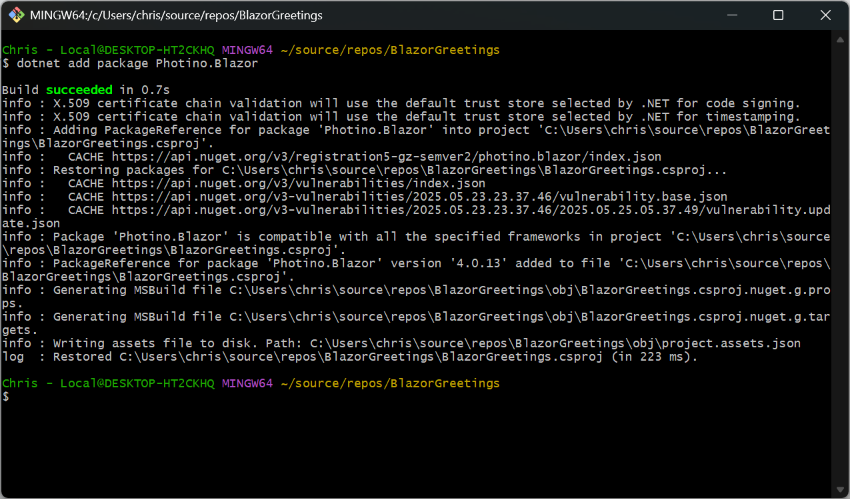The height and width of the screenshot is (499, 850).
Task: Click the MINGW64 Git Bash title bar icon
Action: pos(17,15)
